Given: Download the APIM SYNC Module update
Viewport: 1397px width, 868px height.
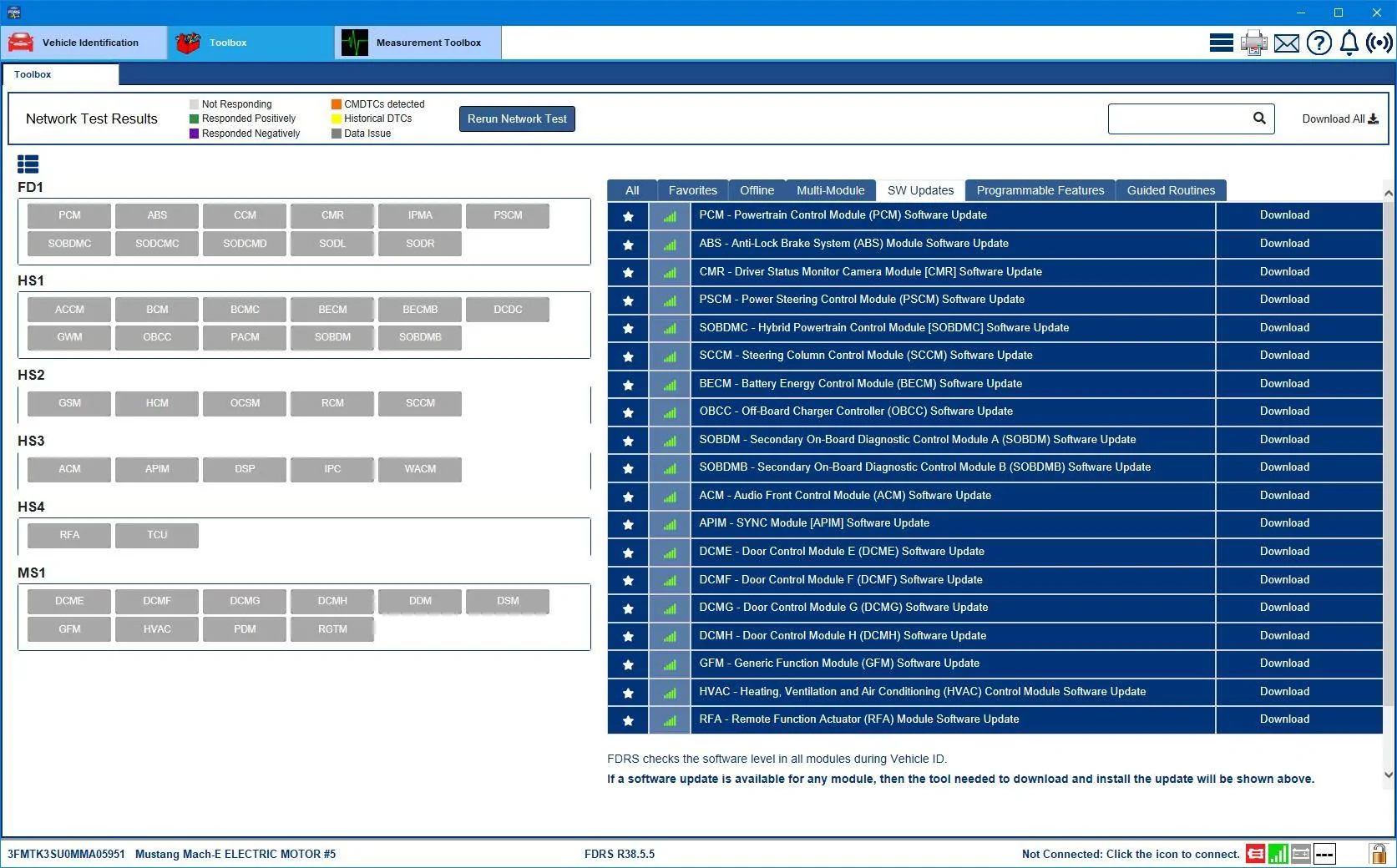Looking at the screenshot, I should (1284, 523).
